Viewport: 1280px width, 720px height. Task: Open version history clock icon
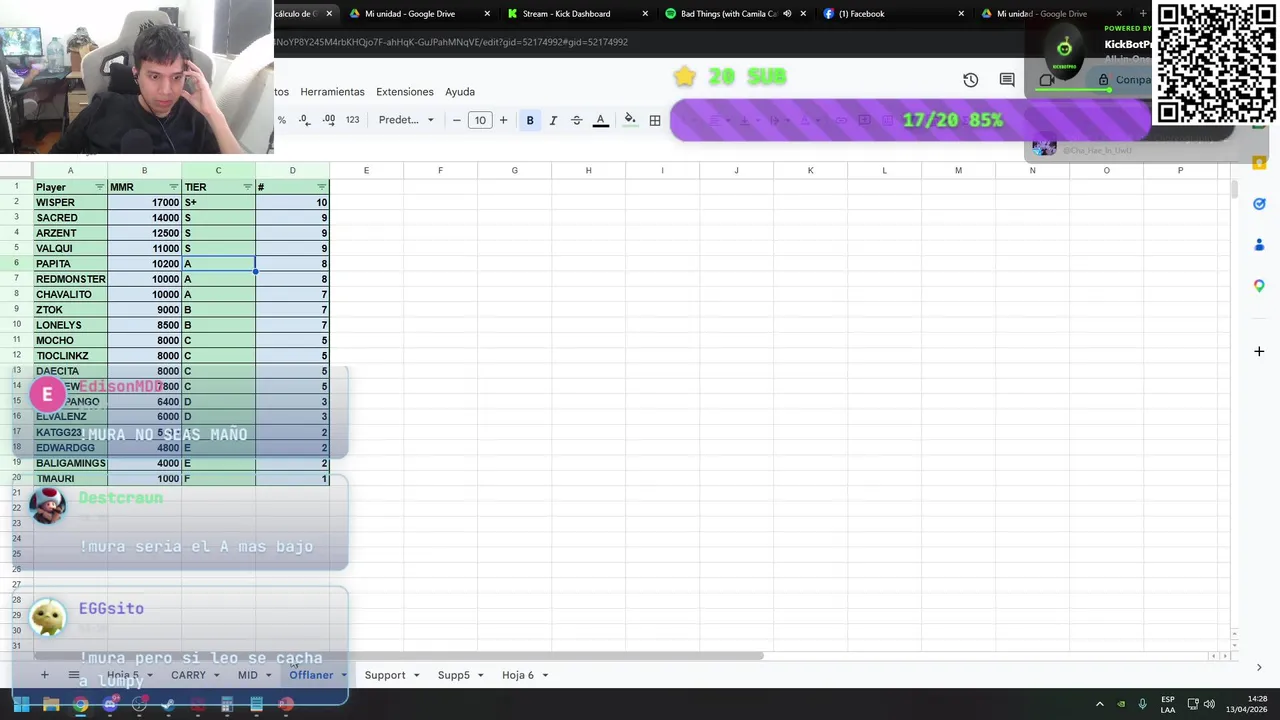[x=970, y=80]
